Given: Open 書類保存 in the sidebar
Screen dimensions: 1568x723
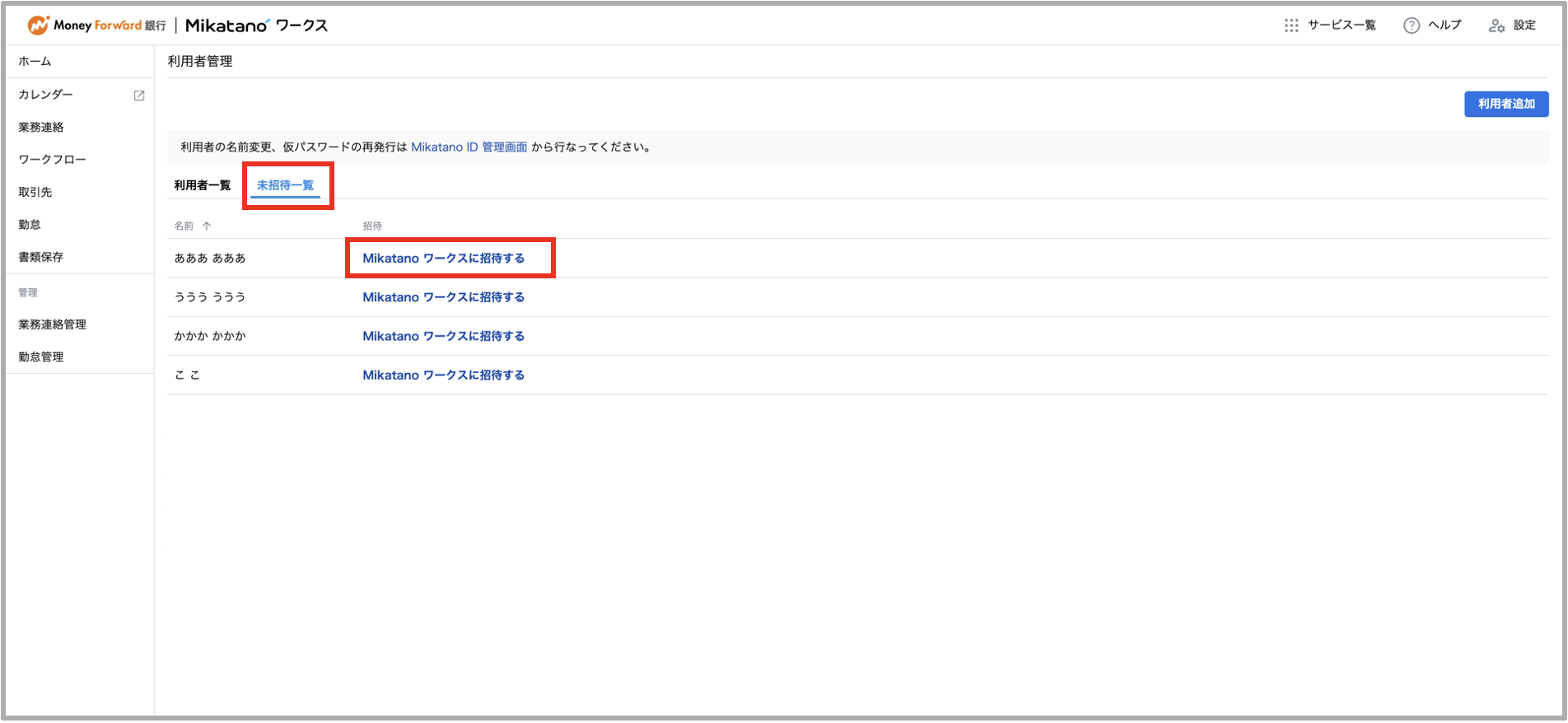Looking at the screenshot, I should [x=41, y=257].
